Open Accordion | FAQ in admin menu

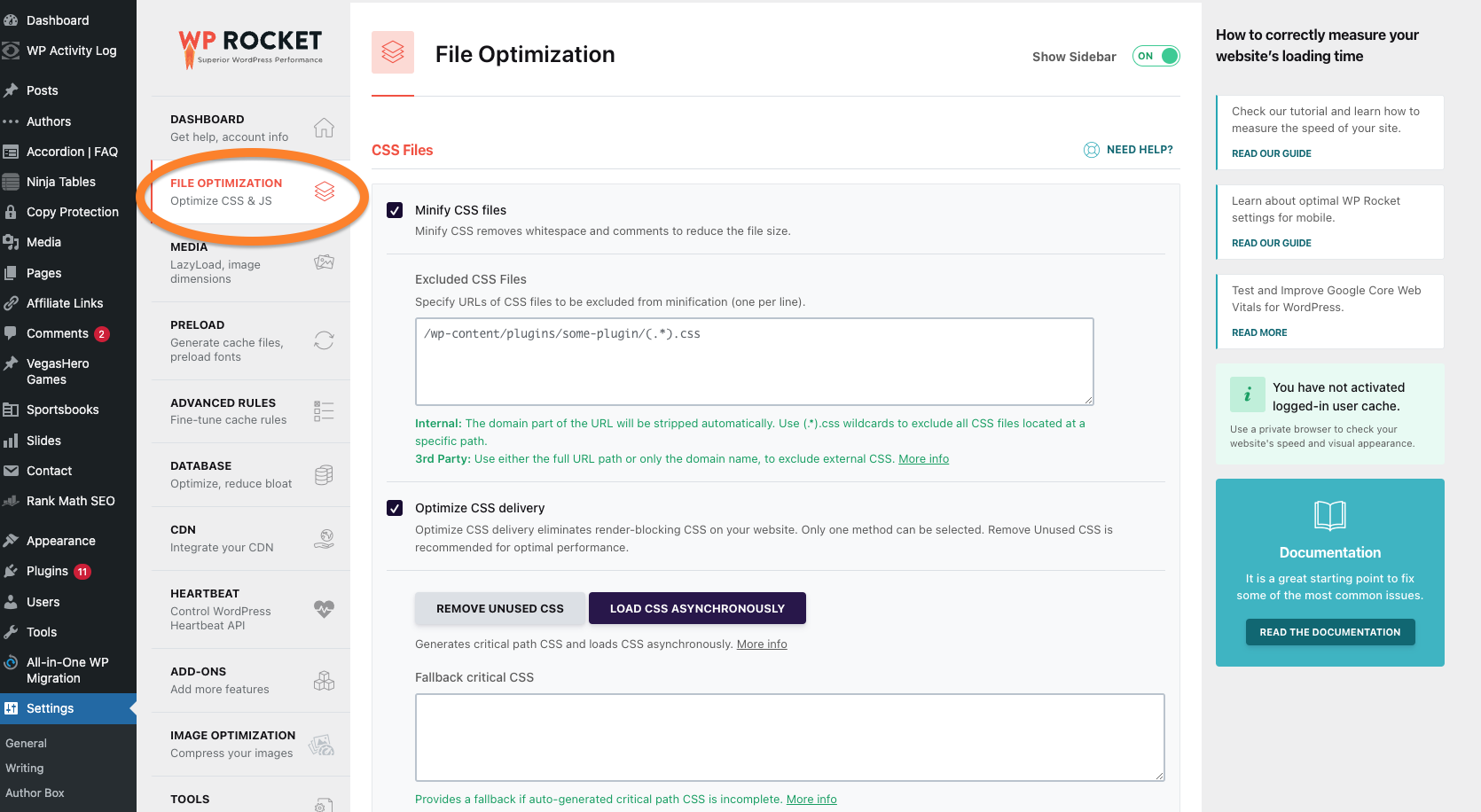coord(68,152)
